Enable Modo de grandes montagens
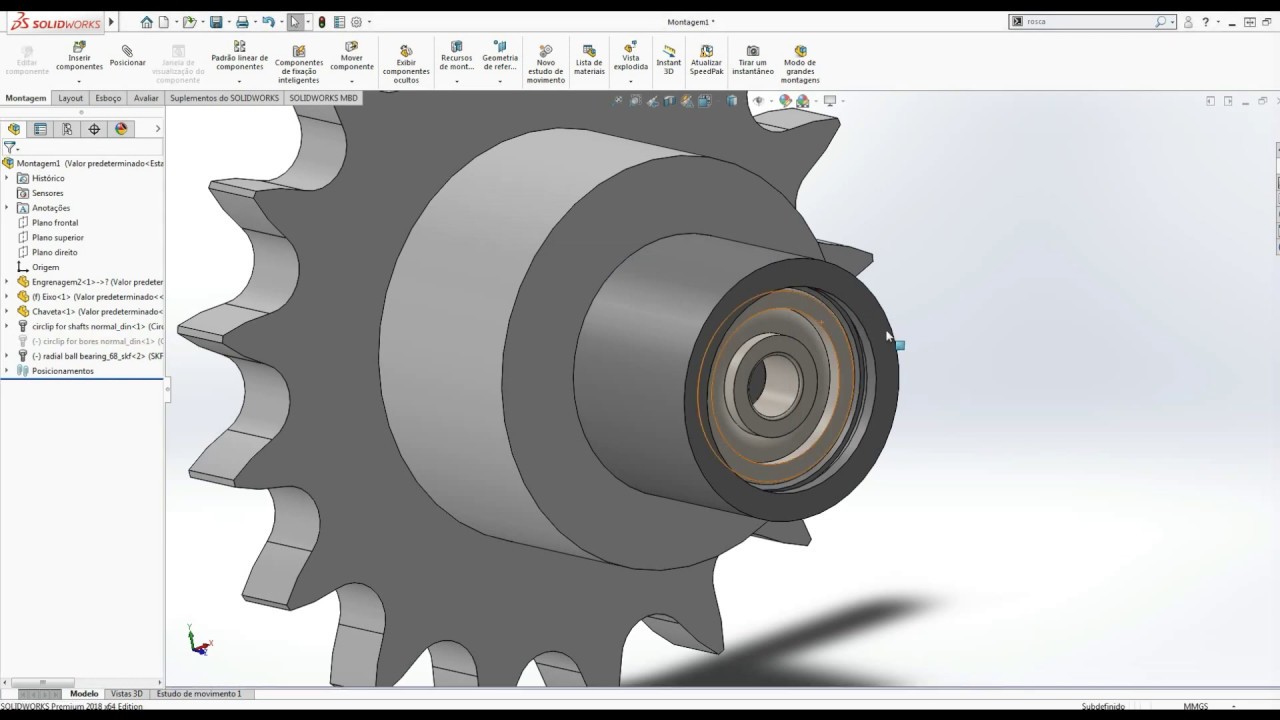Image resolution: width=1280 pixels, height=720 pixels. [800, 64]
